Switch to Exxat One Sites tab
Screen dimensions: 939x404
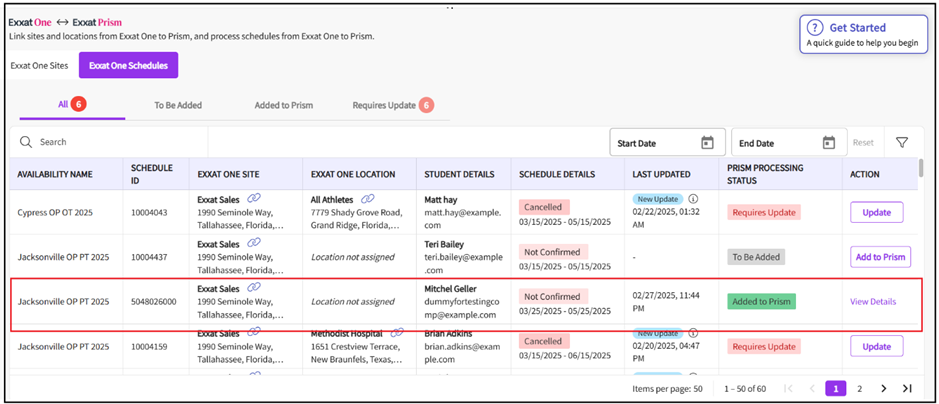click(x=39, y=66)
